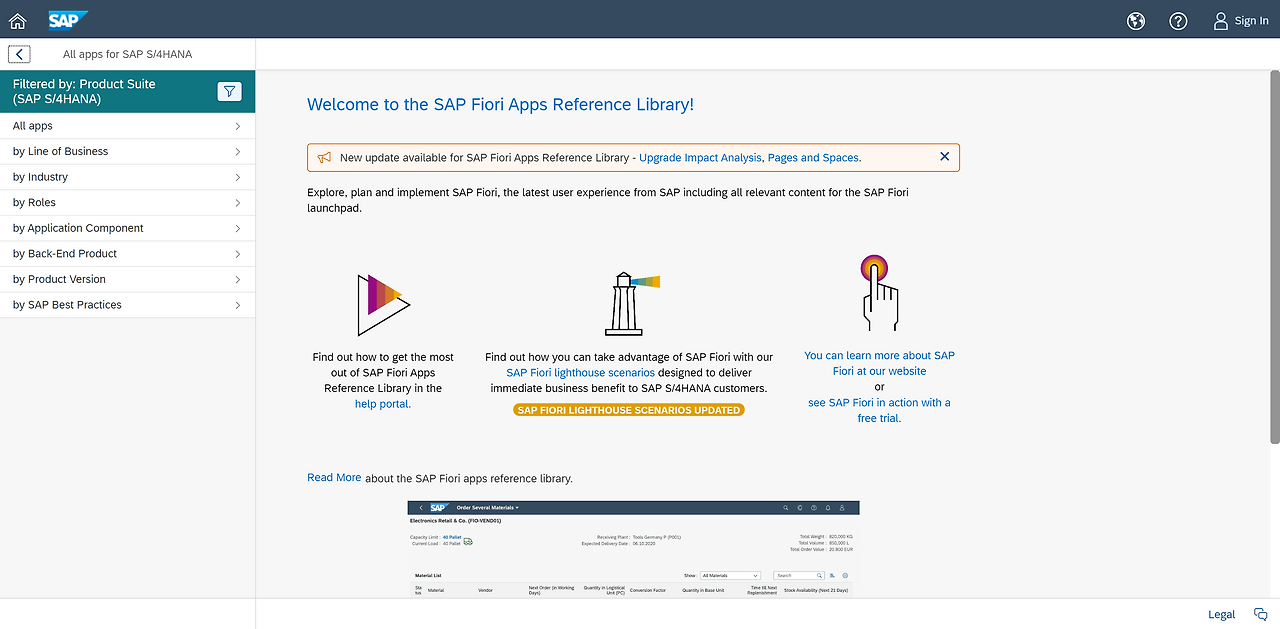The width and height of the screenshot is (1280, 629).
Task: Open the Upgrade Impact Analysis link
Action: pos(700,158)
